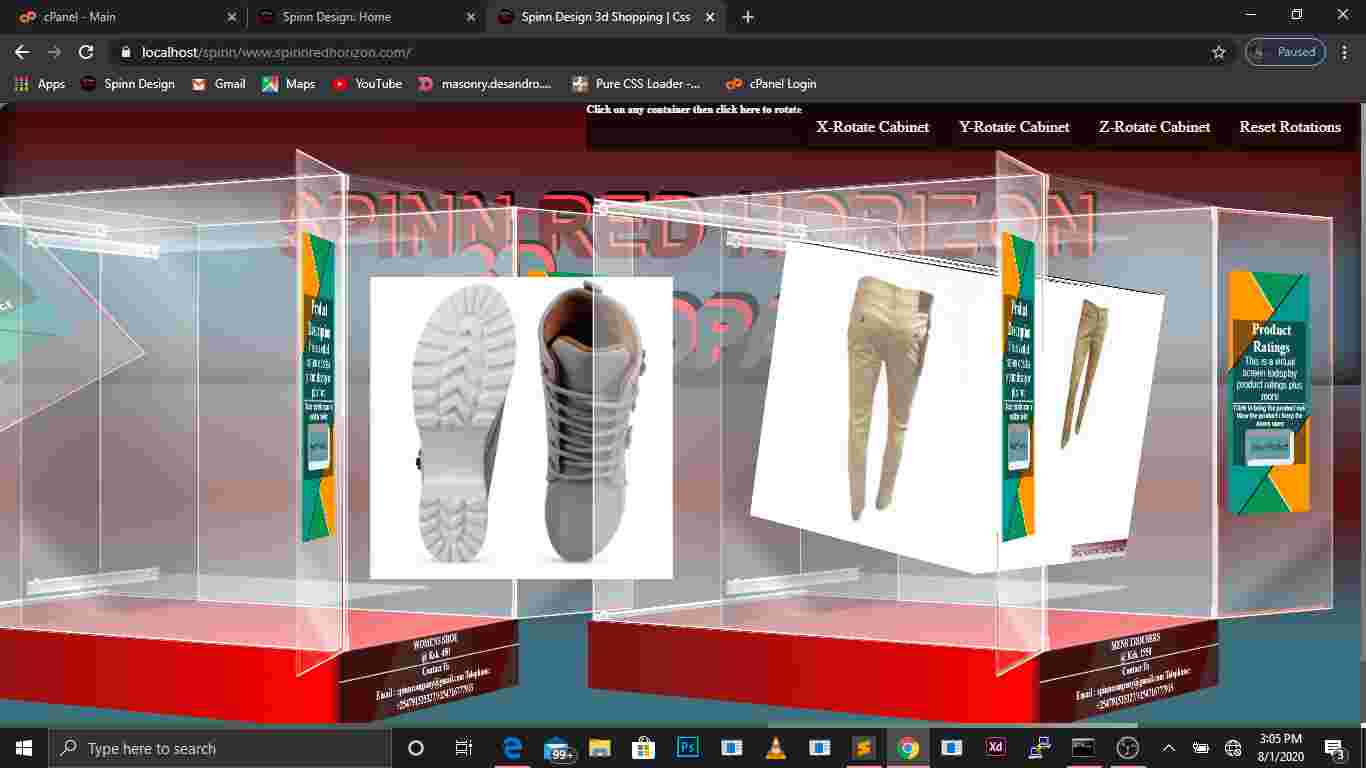Image resolution: width=1366 pixels, height=768 pixels.
Task: Open the YouTube bookmark
Action: coord(366,84)
